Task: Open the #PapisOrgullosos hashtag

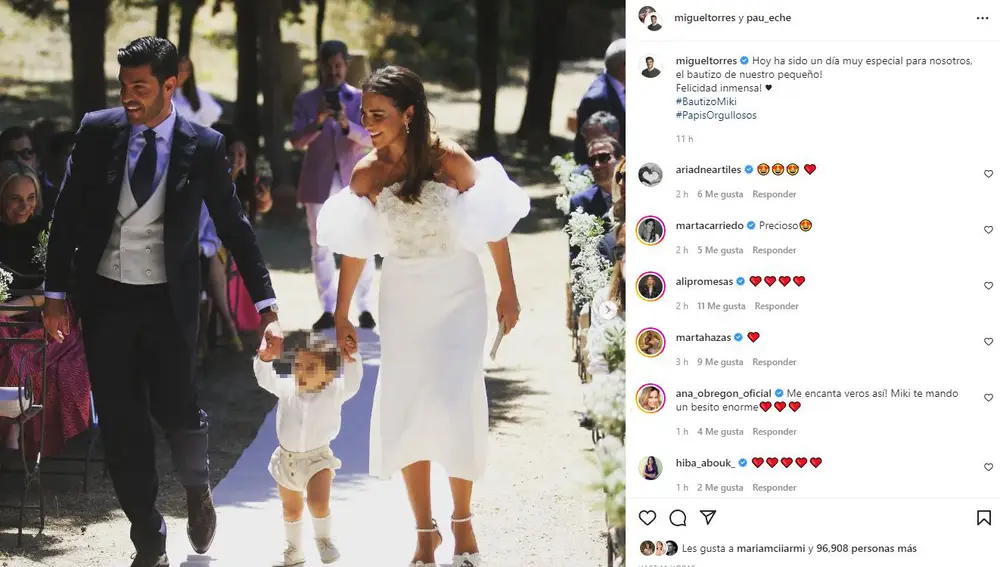Action: [716, 115]
